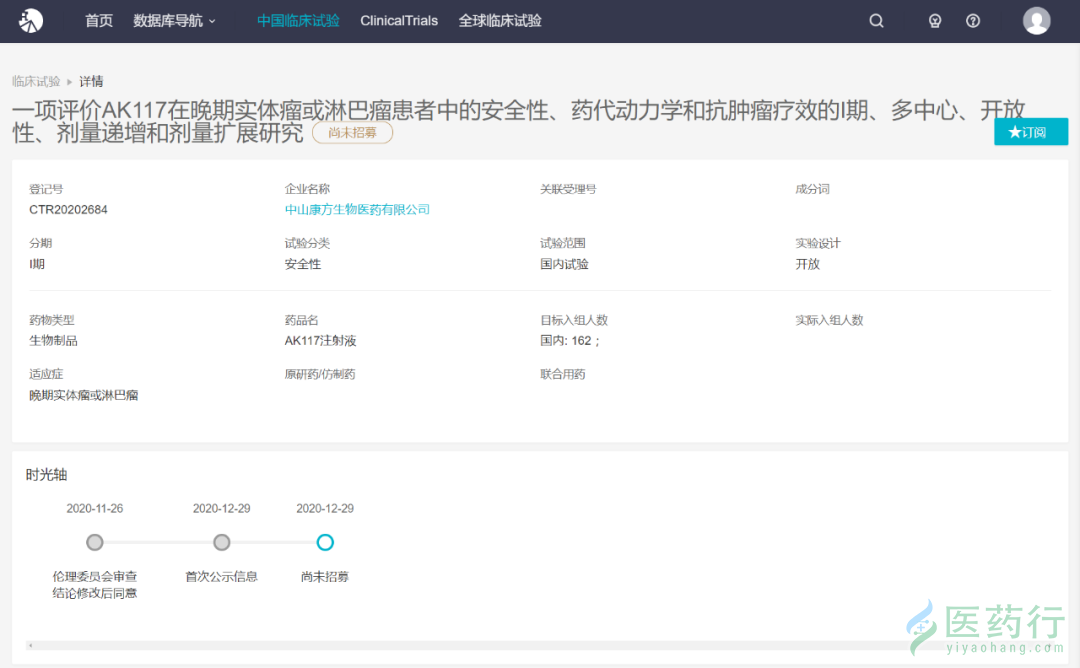Click the lightbulb suggestion icon
Image resolution: width=1080 pixels, height=668 pixels.
(x=935, y=21)
